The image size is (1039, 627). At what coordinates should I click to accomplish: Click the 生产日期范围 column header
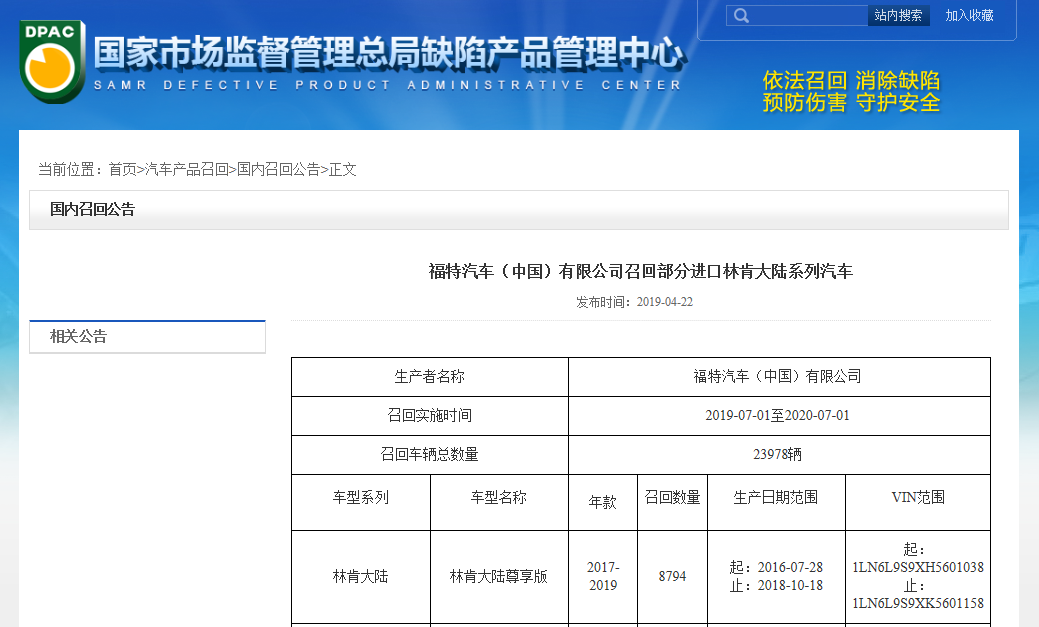(x=777, y=502)
